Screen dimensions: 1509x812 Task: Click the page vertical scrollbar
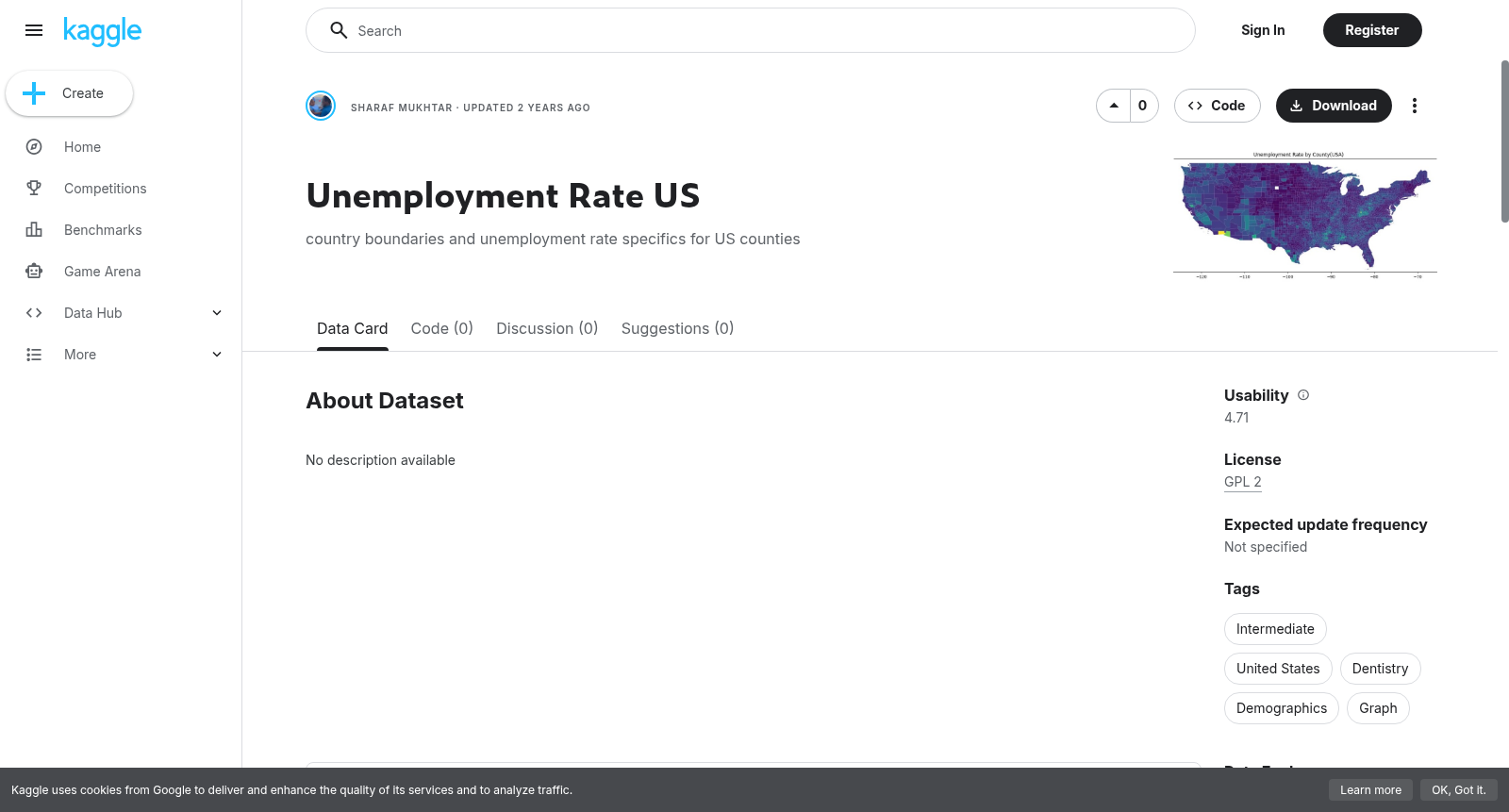(1504, 141)
